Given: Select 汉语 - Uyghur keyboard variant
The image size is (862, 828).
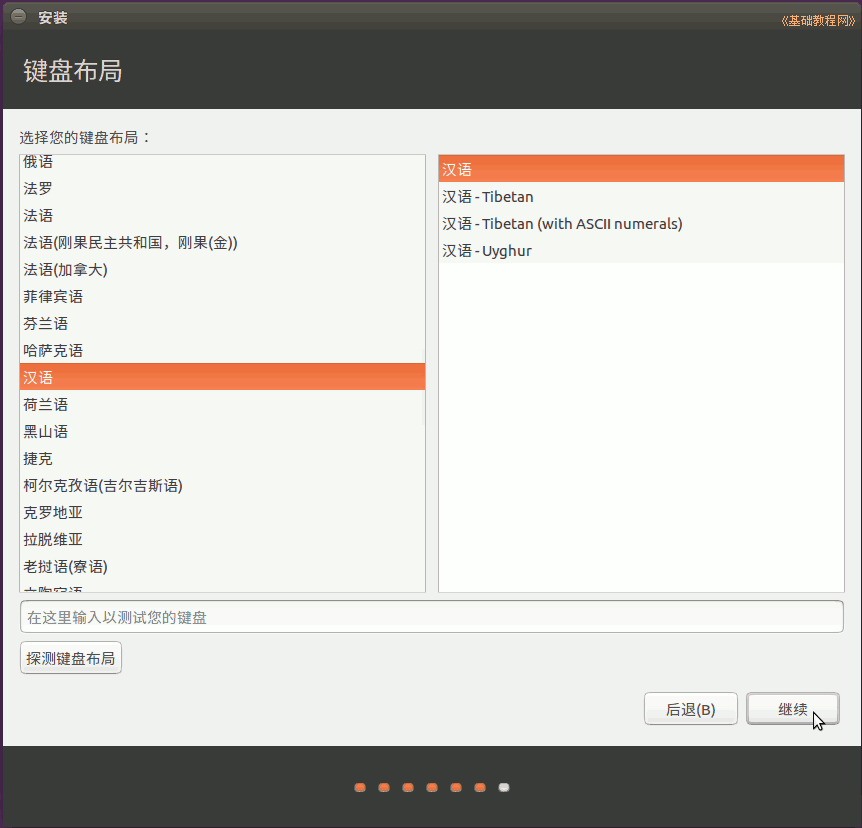Looking at the screenshot, I should (x=487, y=250).
